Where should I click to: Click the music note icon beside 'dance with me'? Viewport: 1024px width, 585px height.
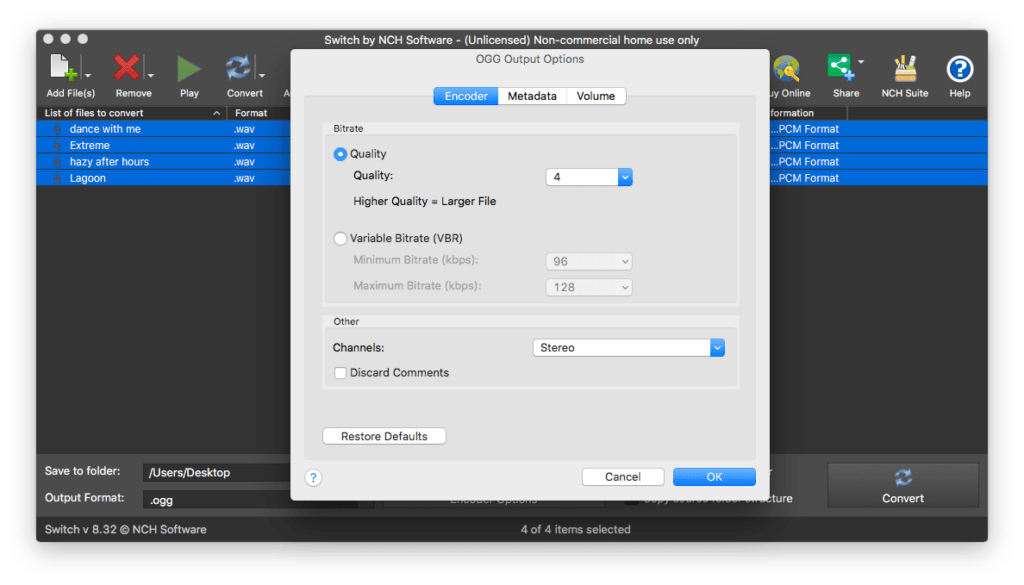click(57, 129)
